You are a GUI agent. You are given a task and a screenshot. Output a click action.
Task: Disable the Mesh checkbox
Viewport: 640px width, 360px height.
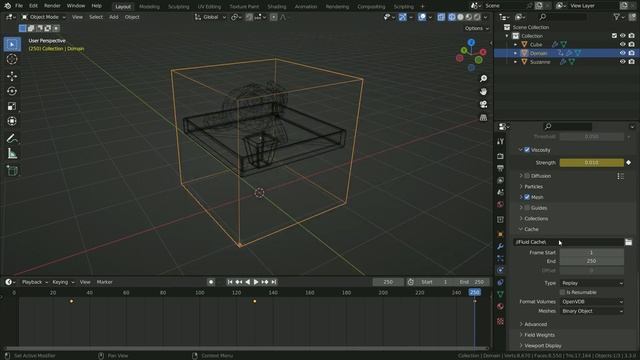tap(527, 197)
